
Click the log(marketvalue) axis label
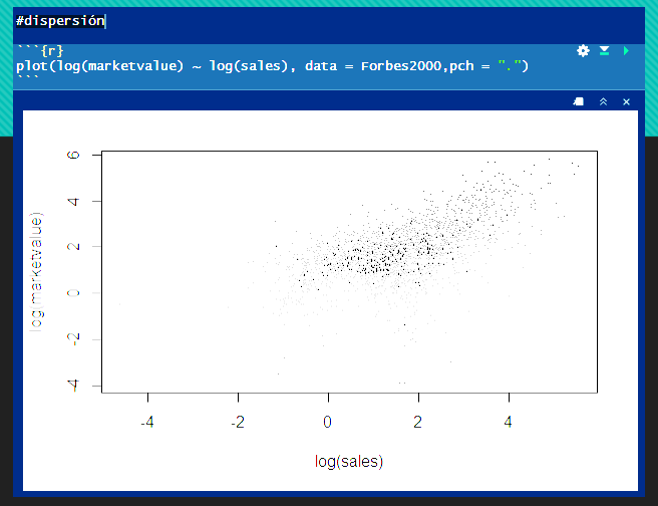coord(37,272)
